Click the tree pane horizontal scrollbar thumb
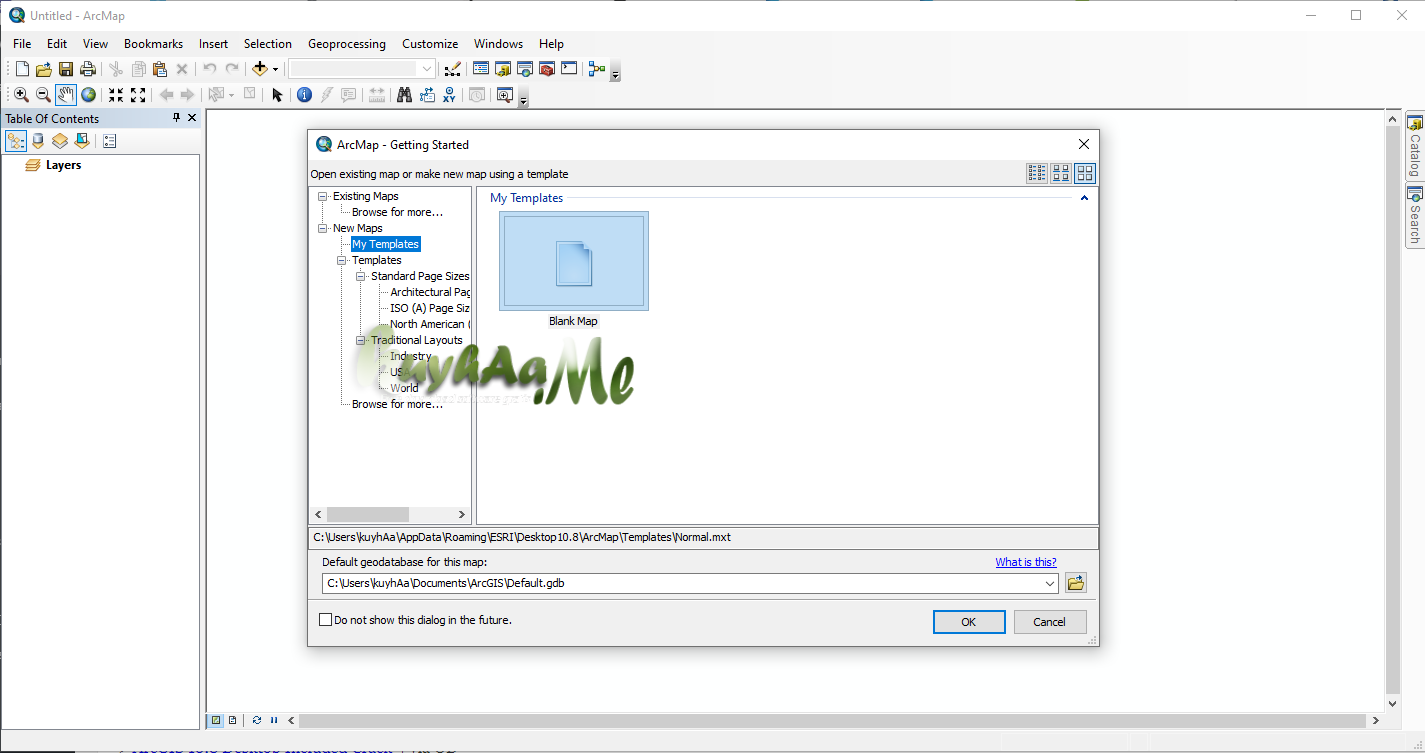The image size is (1425, 753). pos(367,514)
